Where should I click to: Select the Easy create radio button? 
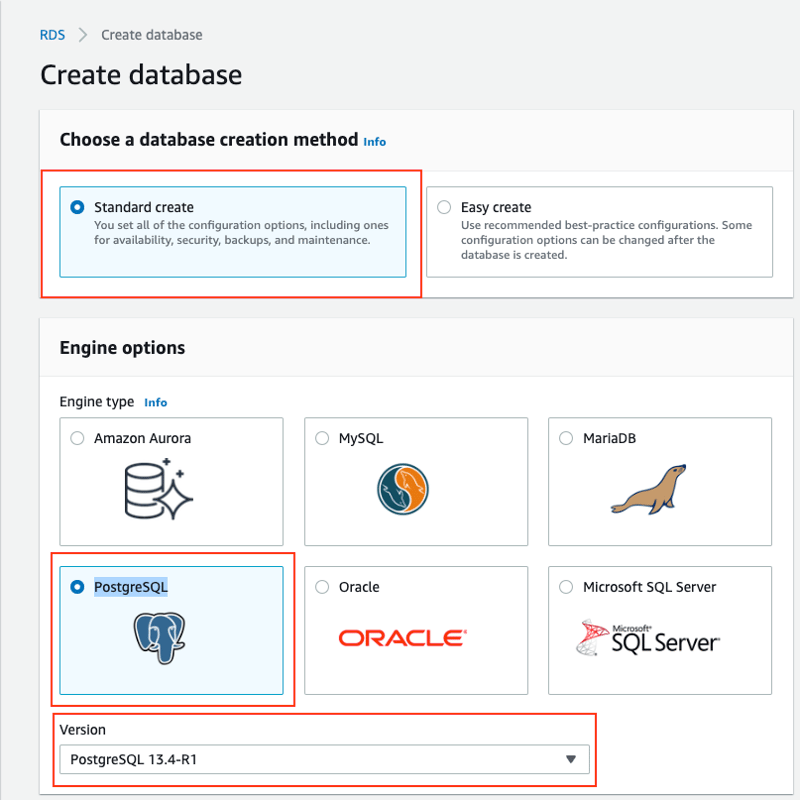tap(444, 207)
